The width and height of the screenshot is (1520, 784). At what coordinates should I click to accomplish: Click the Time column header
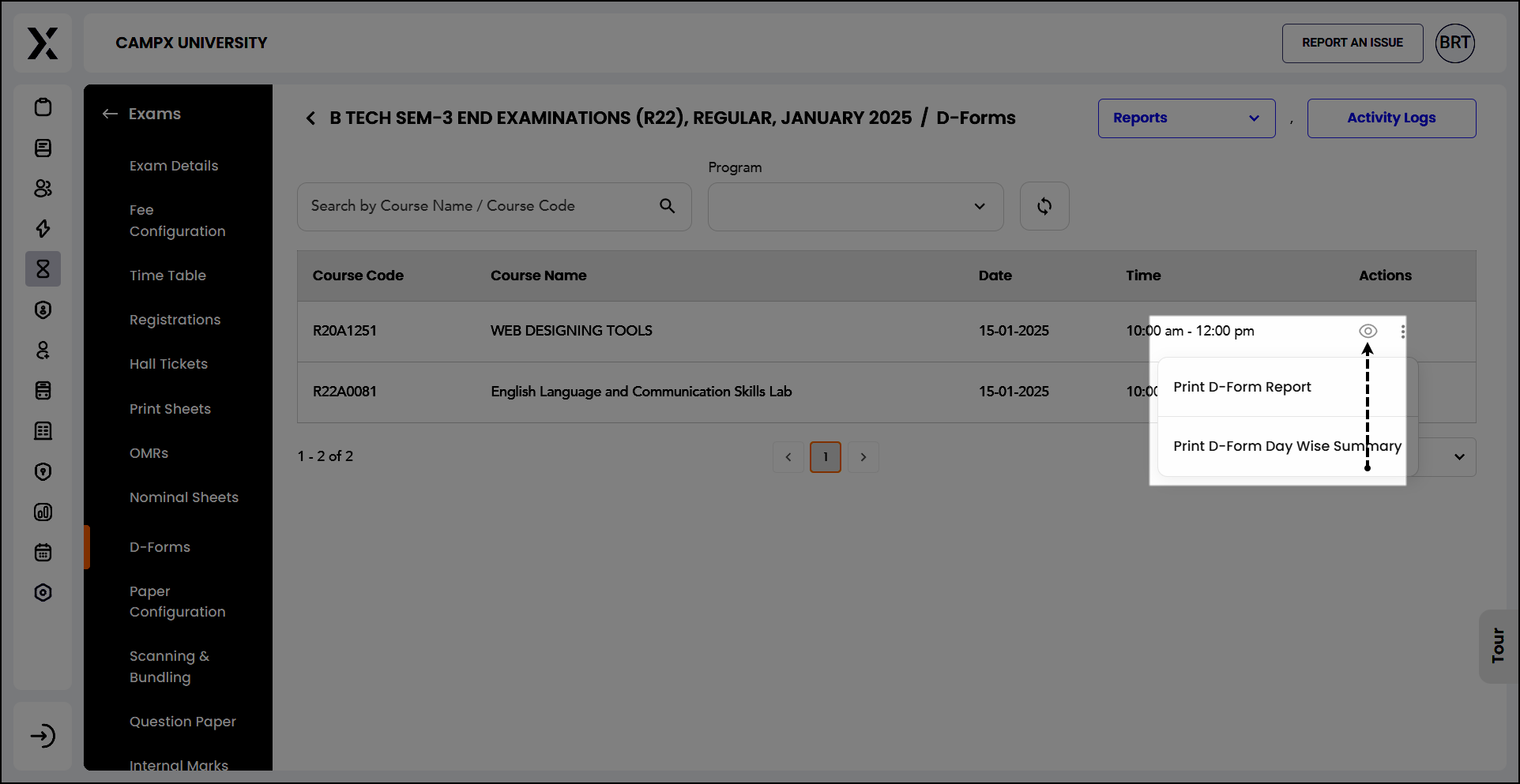point(1143,276)
